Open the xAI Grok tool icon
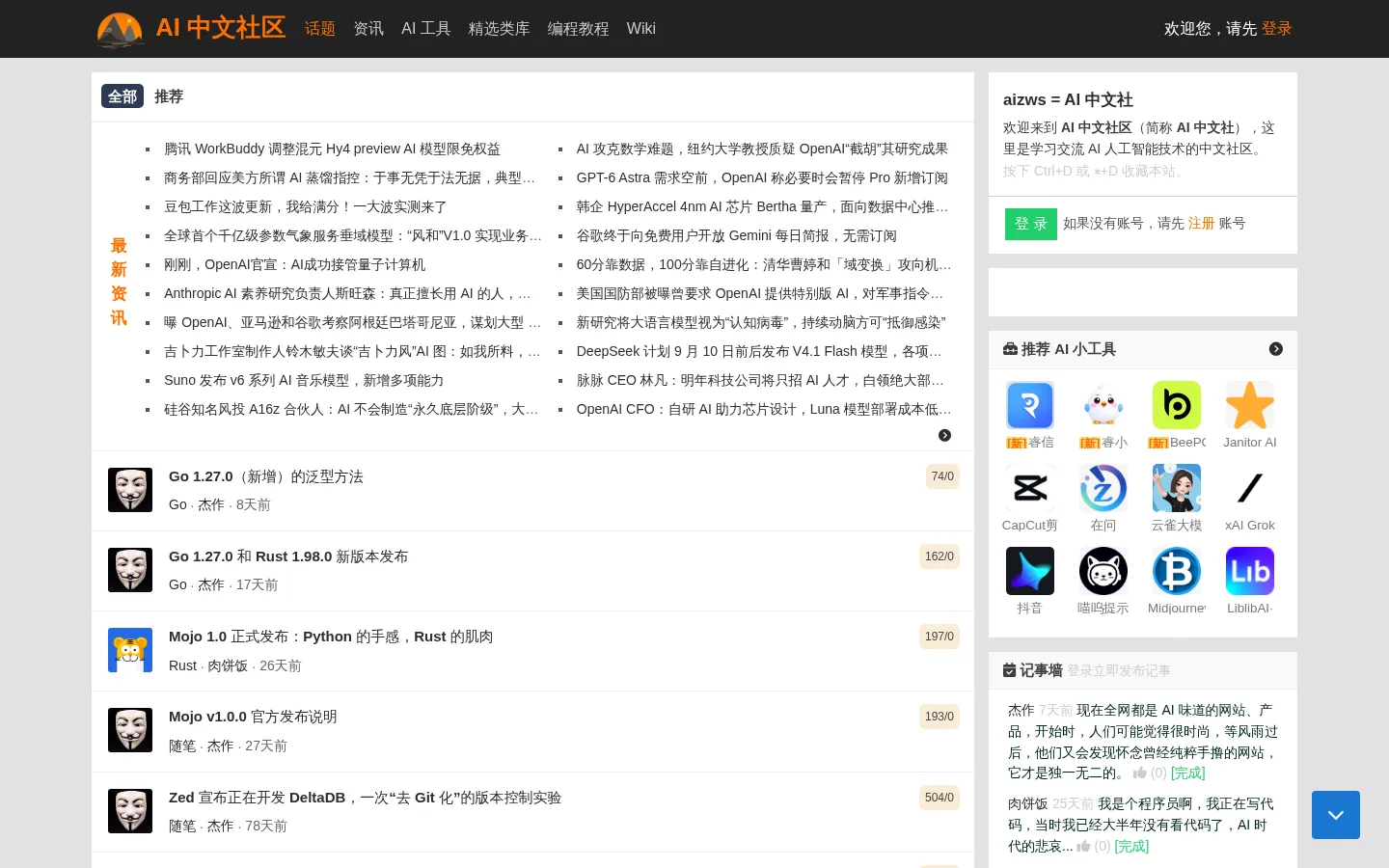Image resolution: width=1389 pixels, height=868 pixels. 1250,488
